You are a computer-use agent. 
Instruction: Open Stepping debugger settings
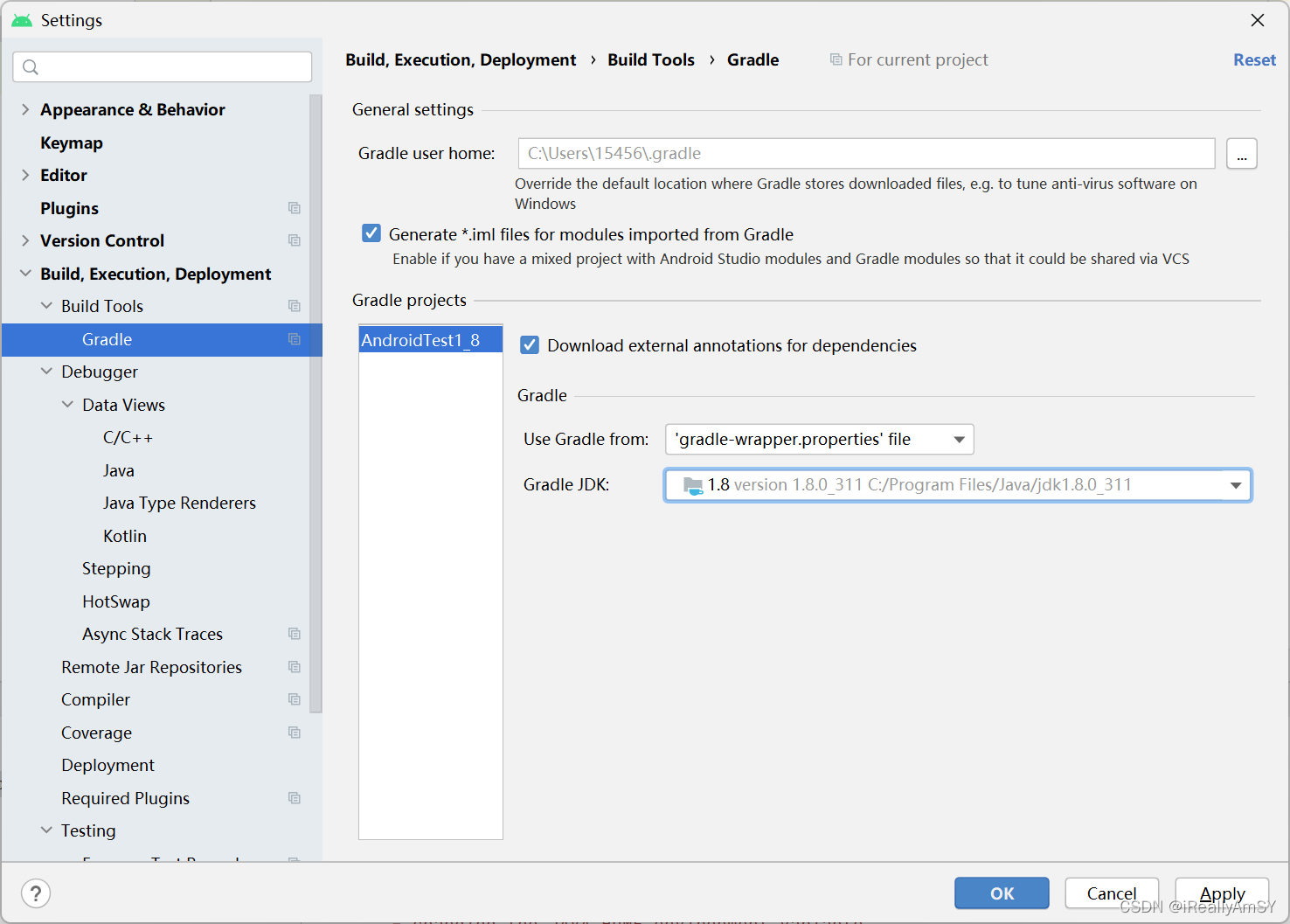click(x=116, y=568)
